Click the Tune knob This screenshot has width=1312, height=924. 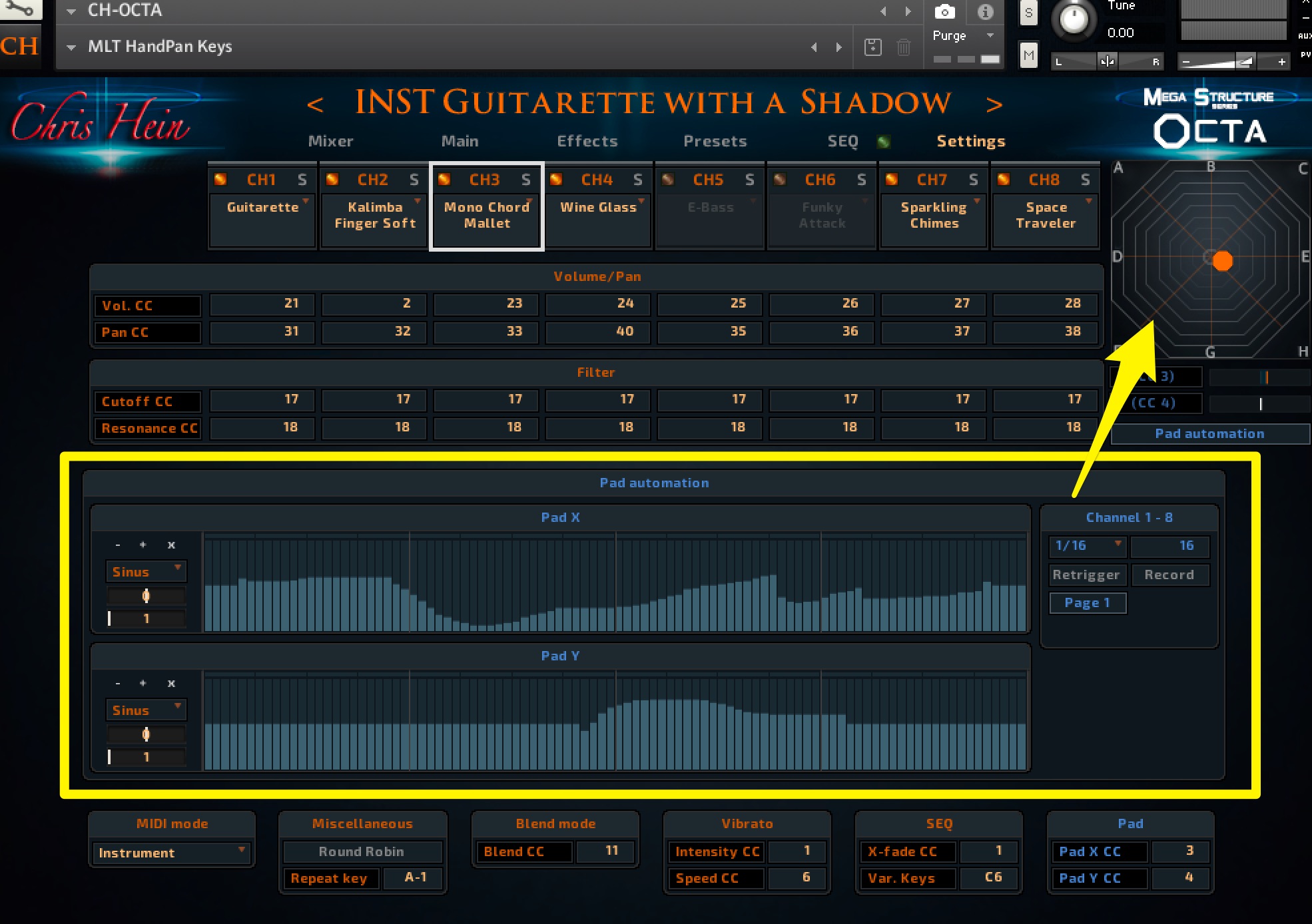coord(1072,19)
